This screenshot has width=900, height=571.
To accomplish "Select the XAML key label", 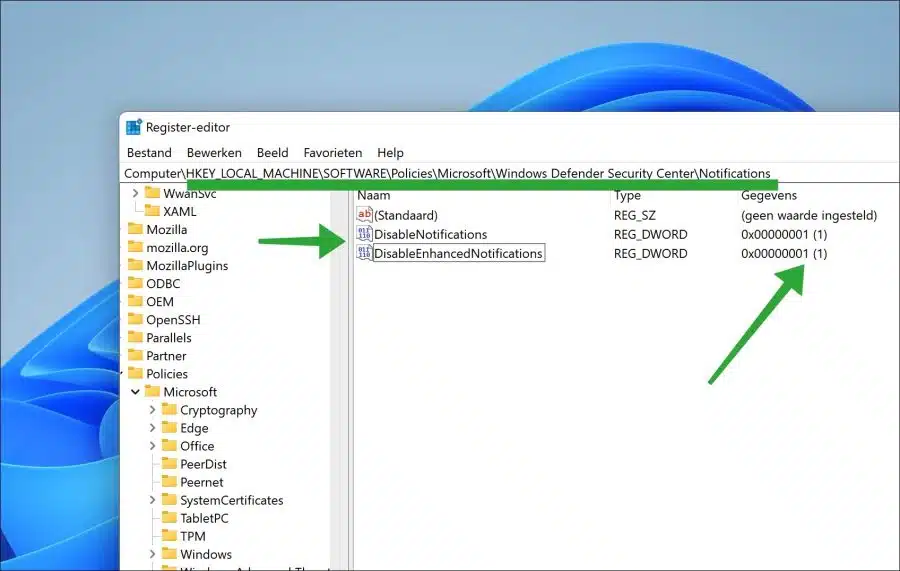I will click(x=180, y=211).
